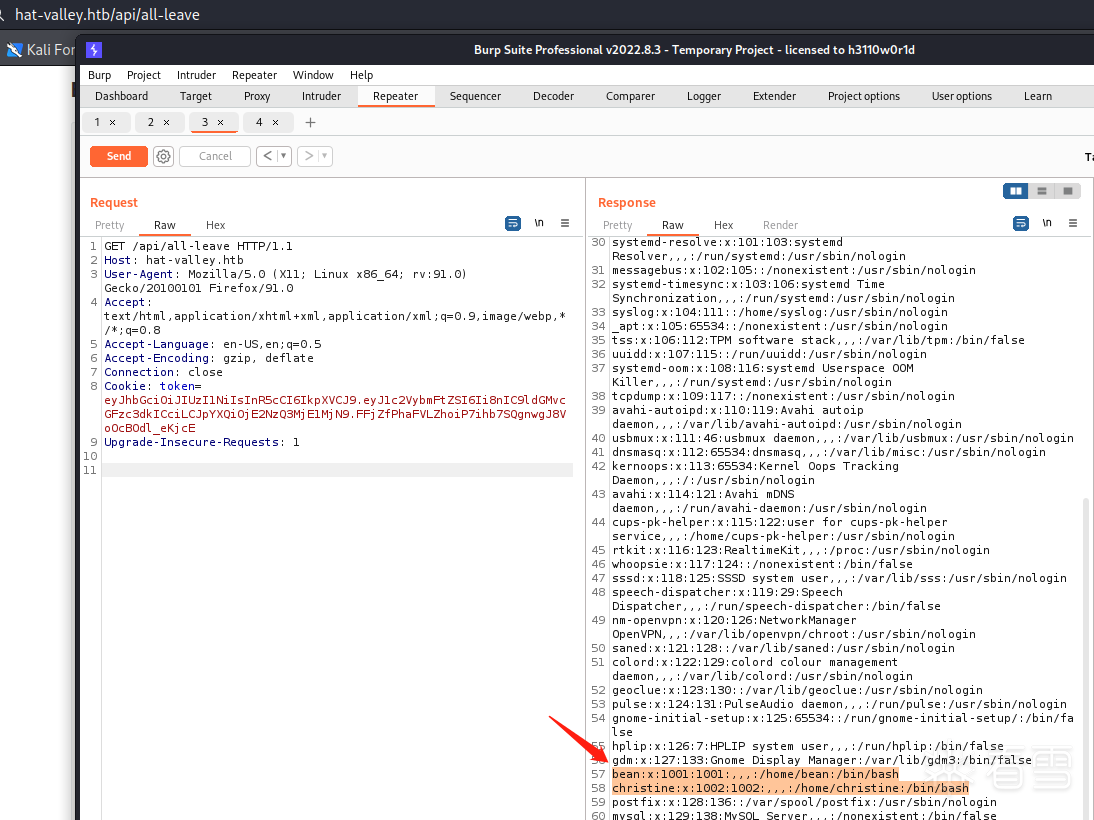Open the Project menu
The image size is (1094, 820).
coord(144,75)
